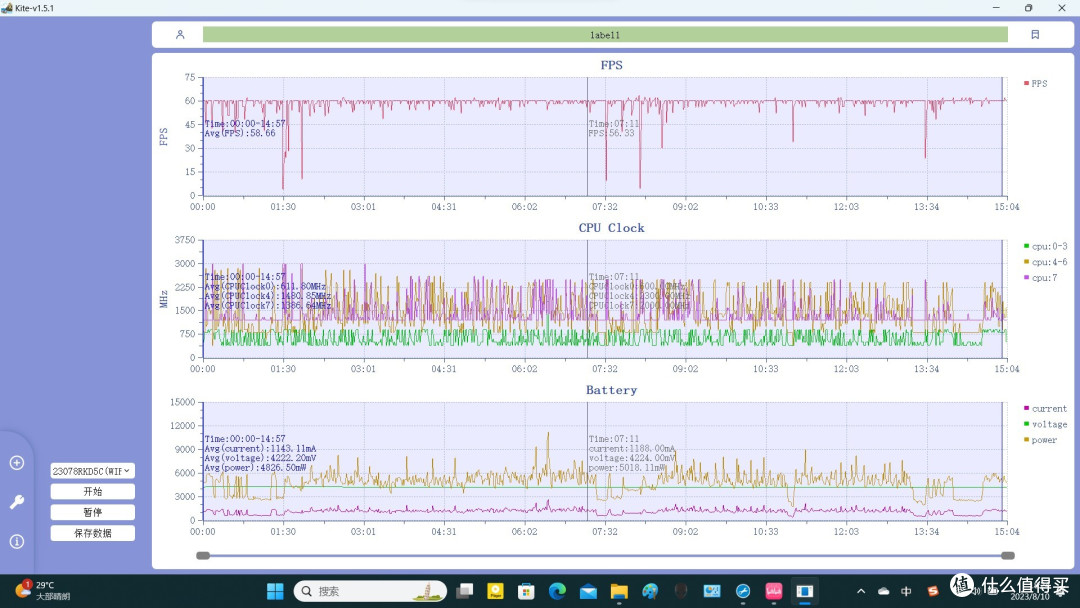Click the bookmark icon beside label1
Image resolution: width=1080 pixels, height=608 pixels.
1035,34
